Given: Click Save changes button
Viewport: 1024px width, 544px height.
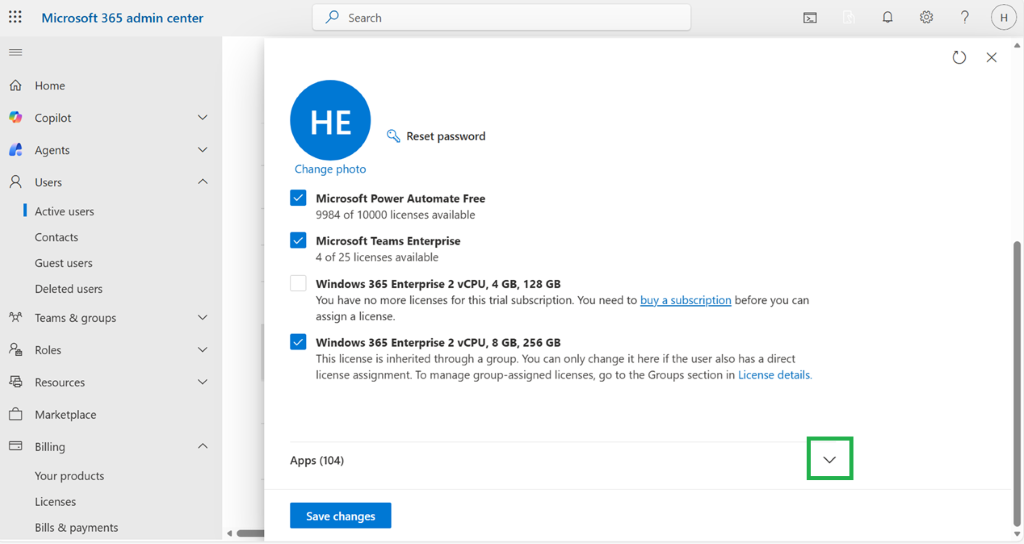Looking at the screenshot, I should pos(340,515).
